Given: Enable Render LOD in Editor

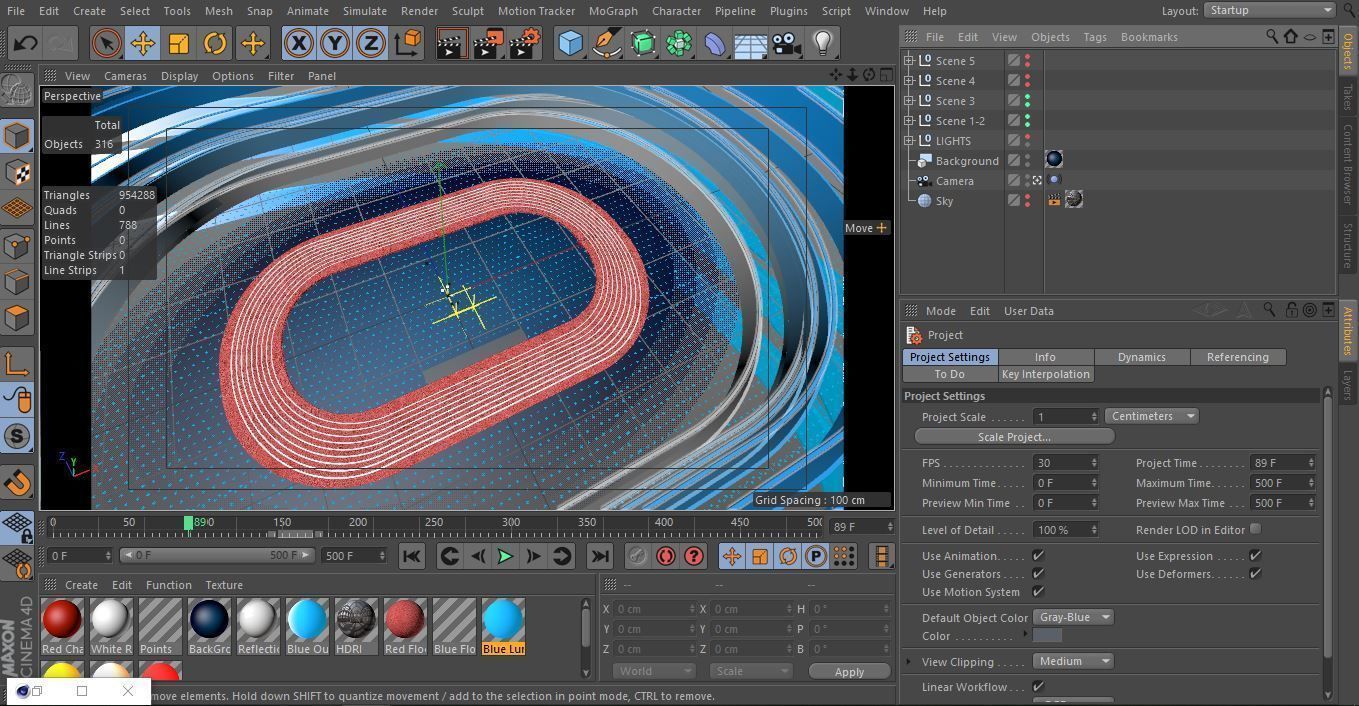Looking at the screenshot, I should tap(1256, 529).
